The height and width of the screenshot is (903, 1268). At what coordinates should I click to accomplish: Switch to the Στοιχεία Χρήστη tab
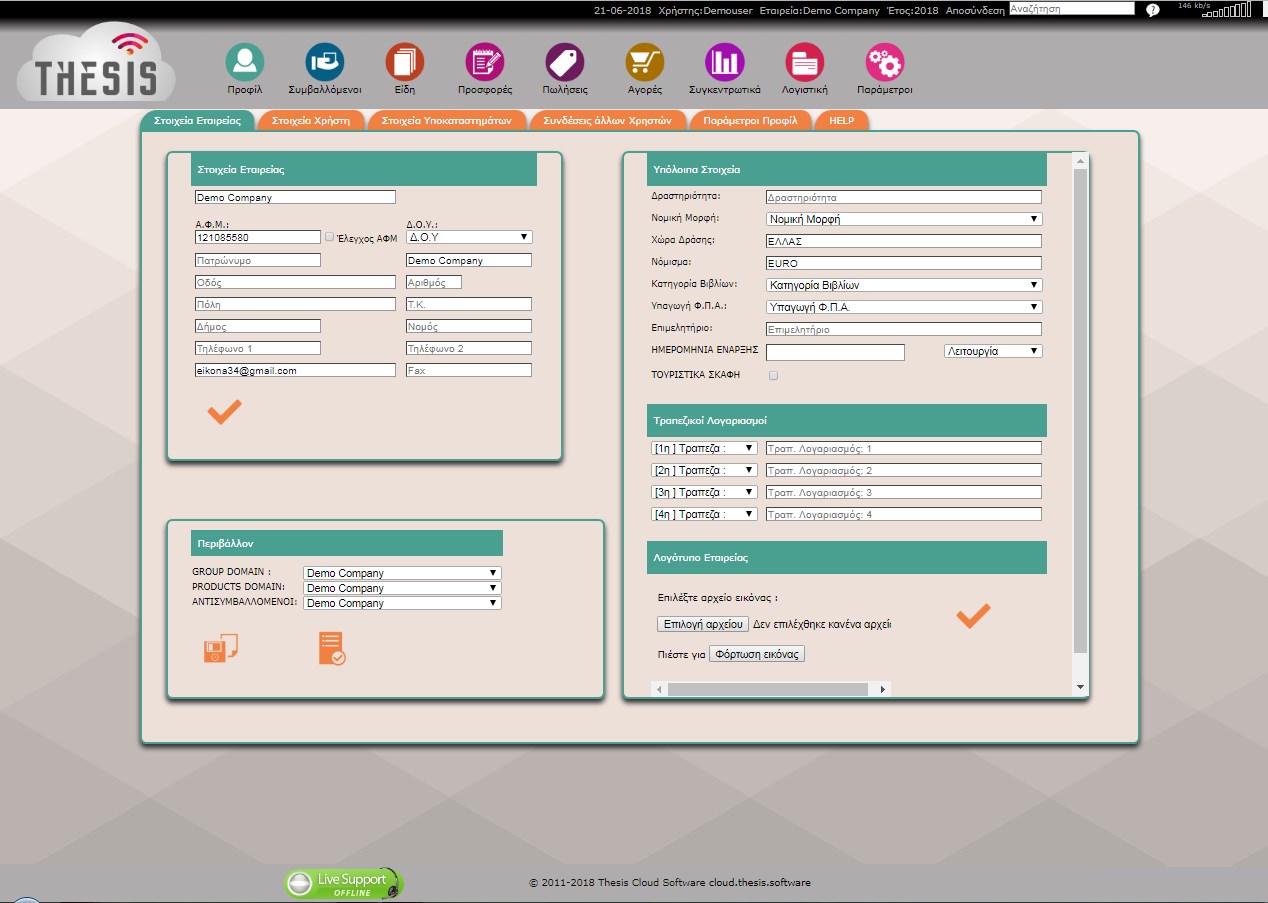(x=311, y=120)
